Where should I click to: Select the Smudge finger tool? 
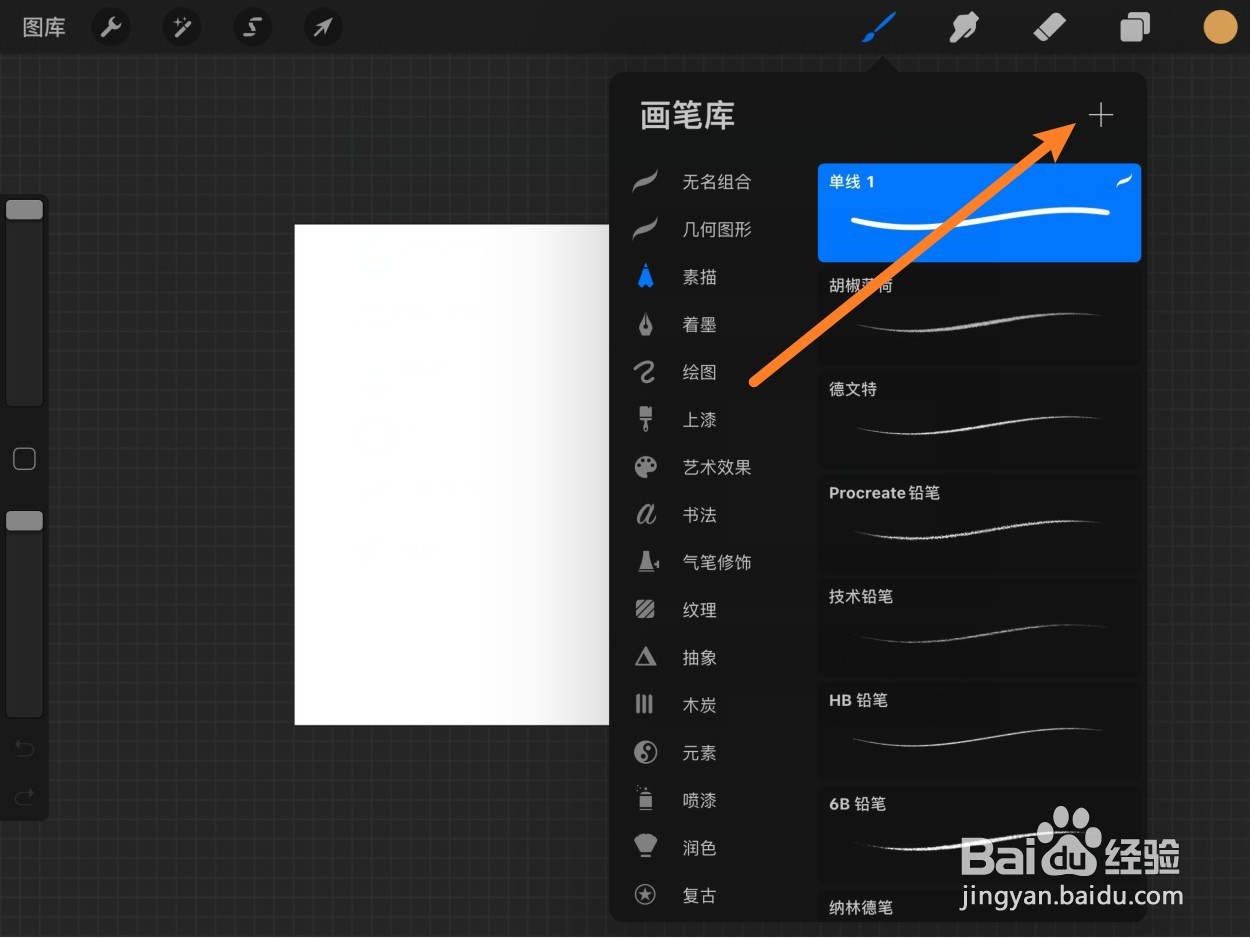point(963,27)
